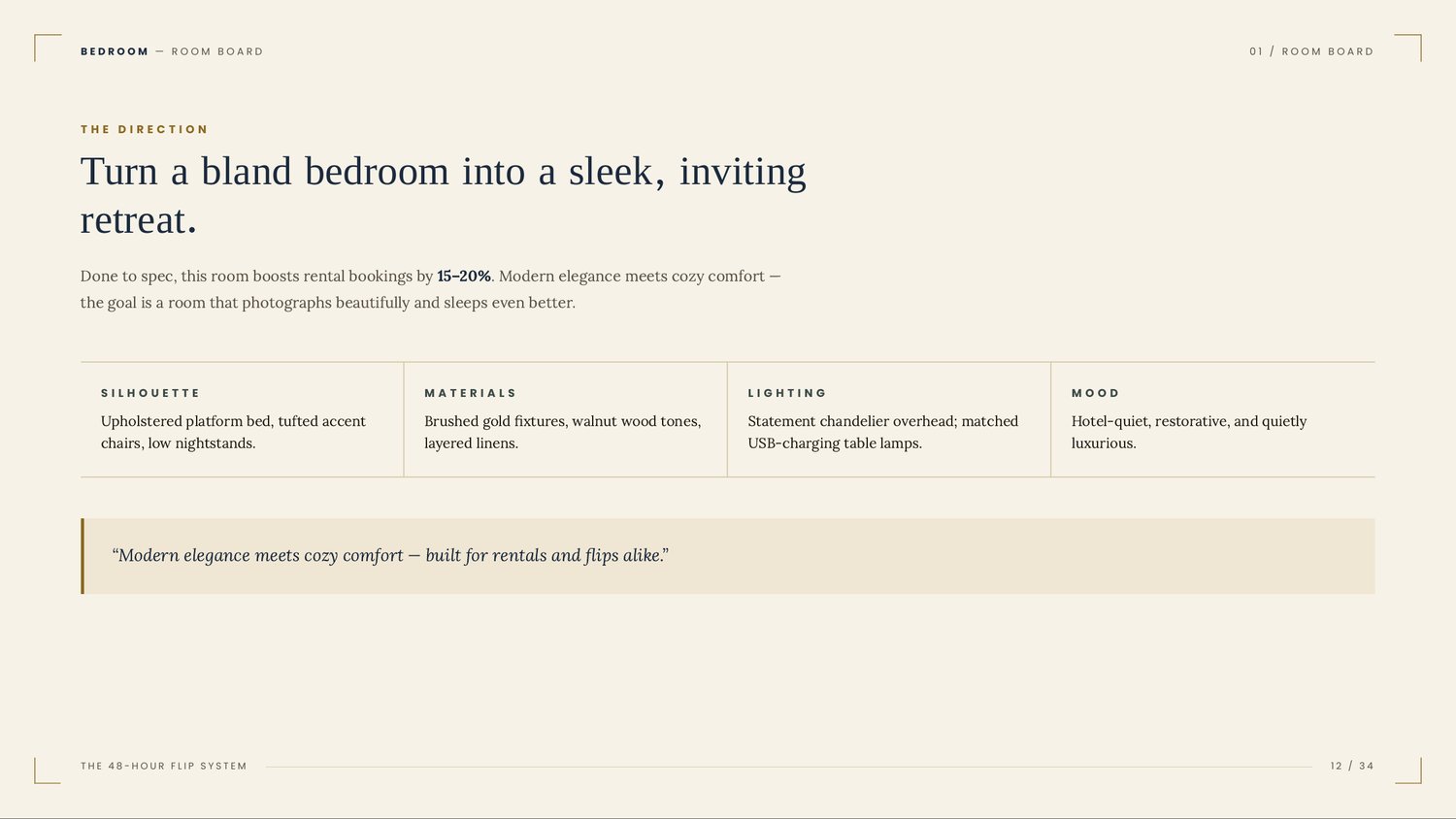
Task: Click the MOOD column heading
Action: click(x=1096, y=393)
